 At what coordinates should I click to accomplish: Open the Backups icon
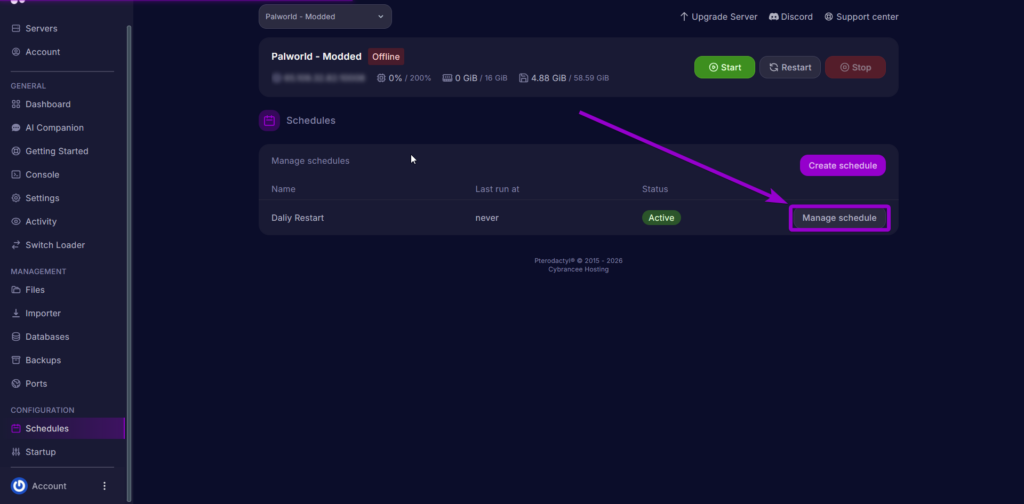tap(16, 360)
